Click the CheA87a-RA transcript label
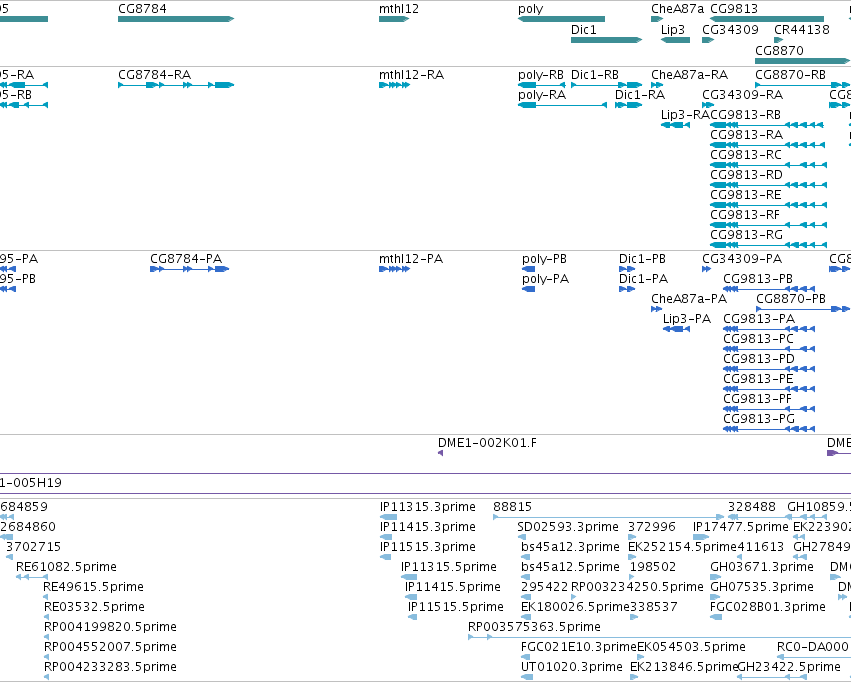 pyautogui.click(x=689, y=75)
